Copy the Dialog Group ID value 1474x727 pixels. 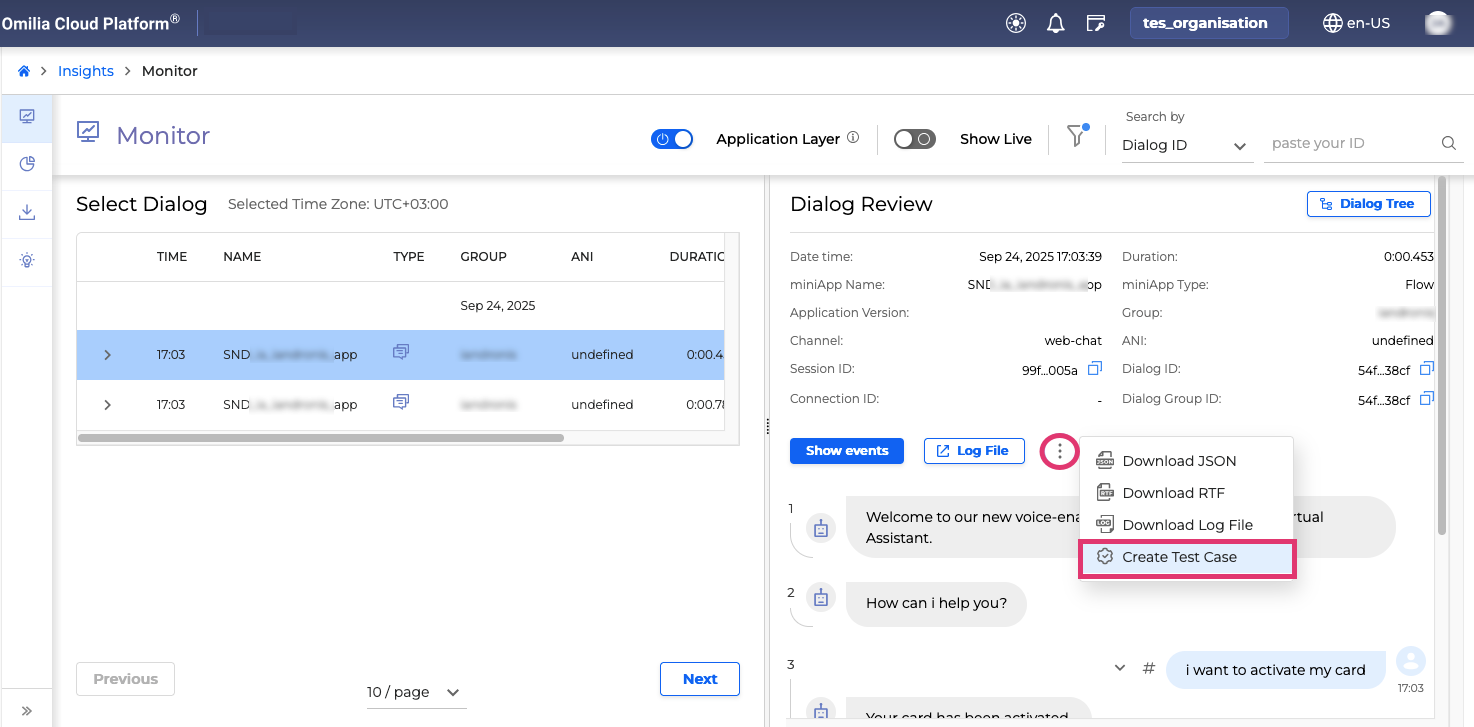pyautogui.click(x=1426, y=399)
